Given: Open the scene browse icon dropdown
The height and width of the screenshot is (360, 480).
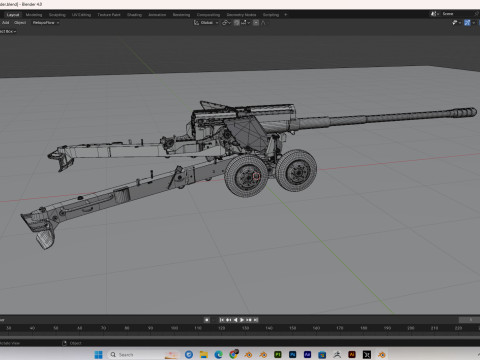Looking at the screenshot, I should tap(434, 14).
